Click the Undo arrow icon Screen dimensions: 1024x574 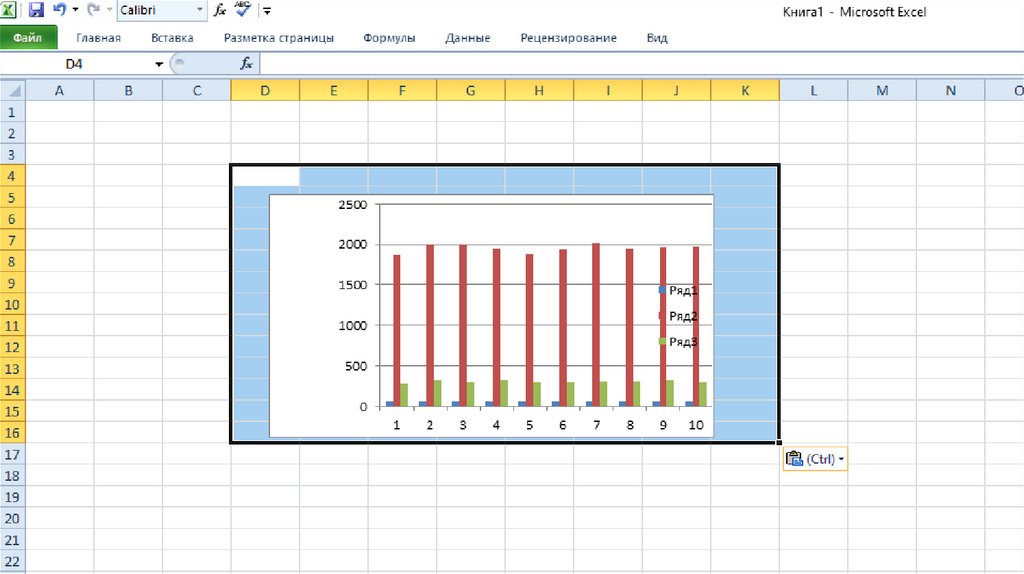59,9
